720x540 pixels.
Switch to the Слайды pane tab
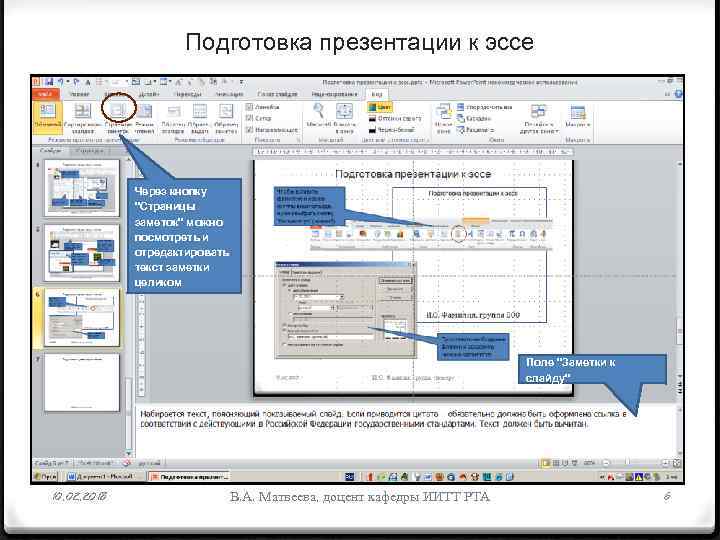tap(50, 151)
